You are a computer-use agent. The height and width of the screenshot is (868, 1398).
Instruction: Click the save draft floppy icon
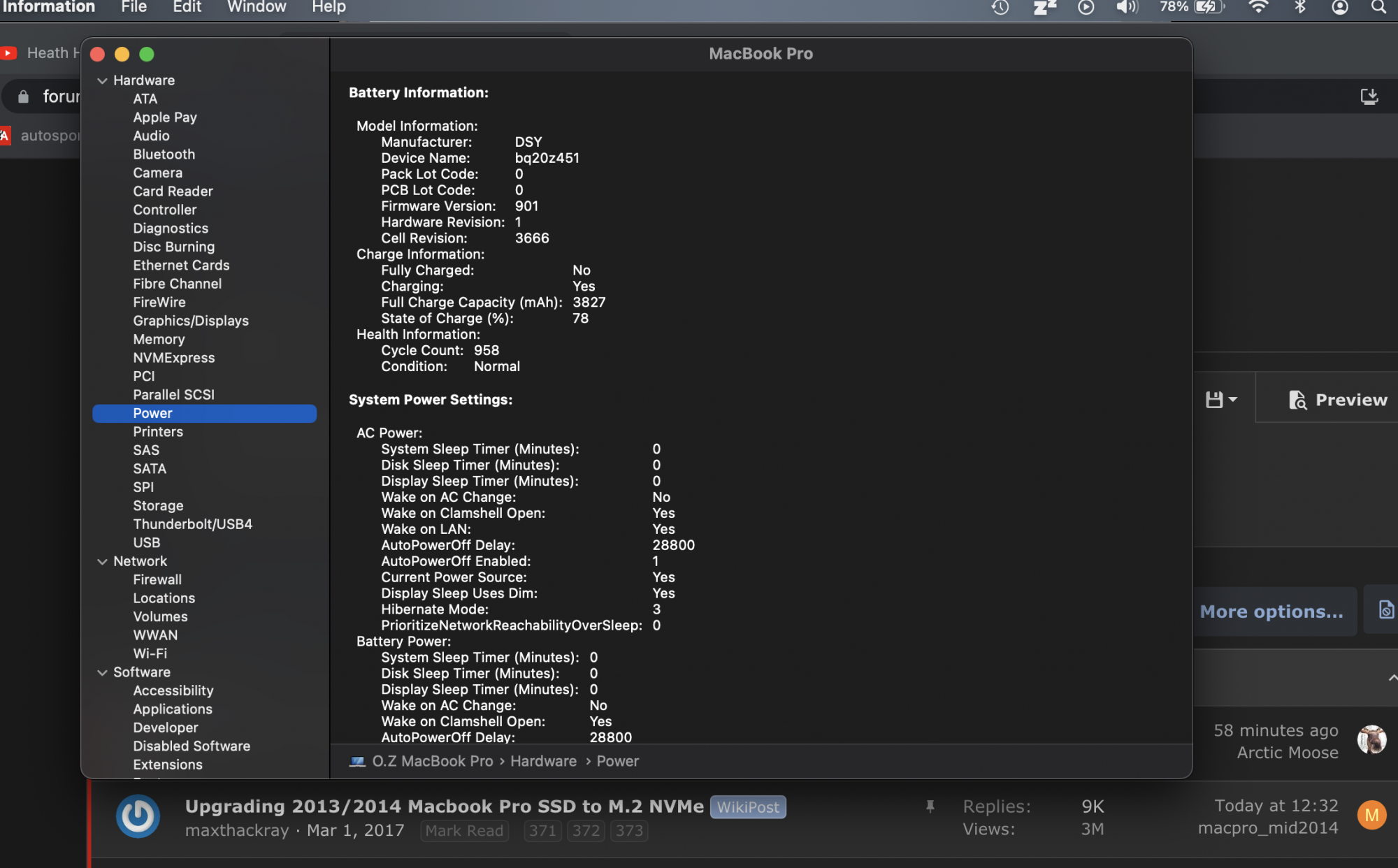click(x=1214, y=399)
